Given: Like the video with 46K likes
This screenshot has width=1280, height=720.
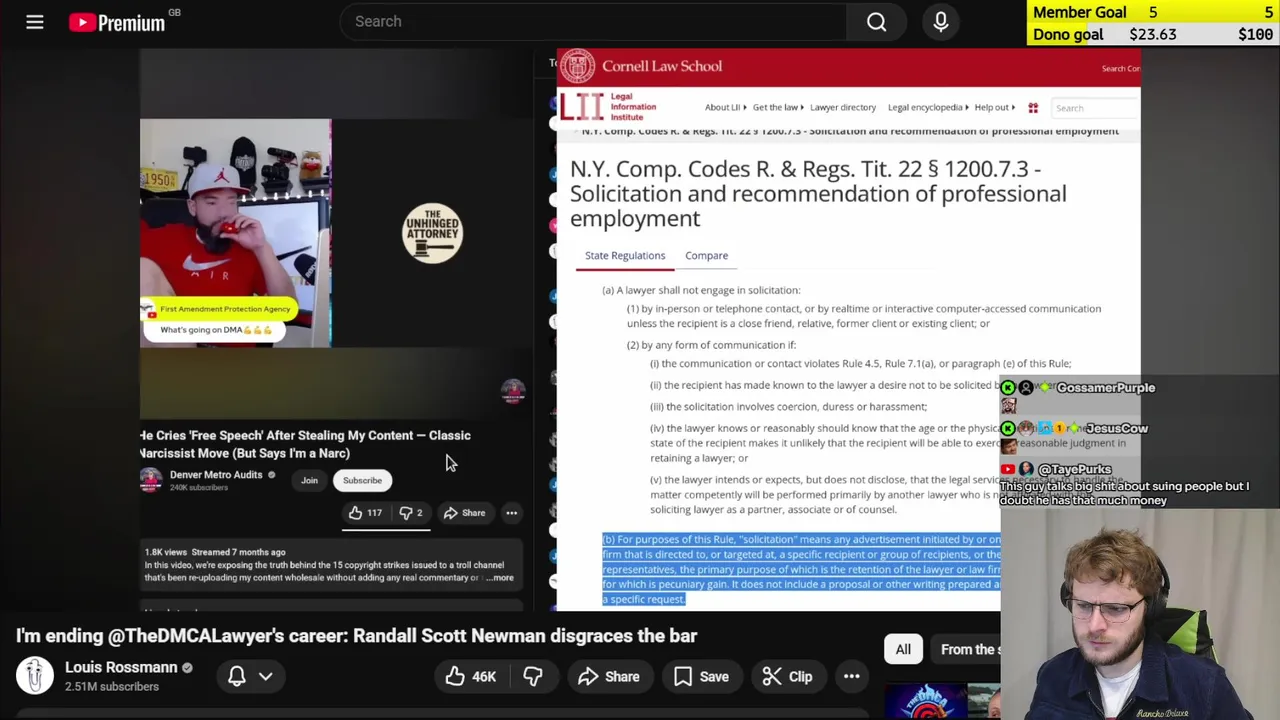Looking at the screenshot, I should (471, 676).
